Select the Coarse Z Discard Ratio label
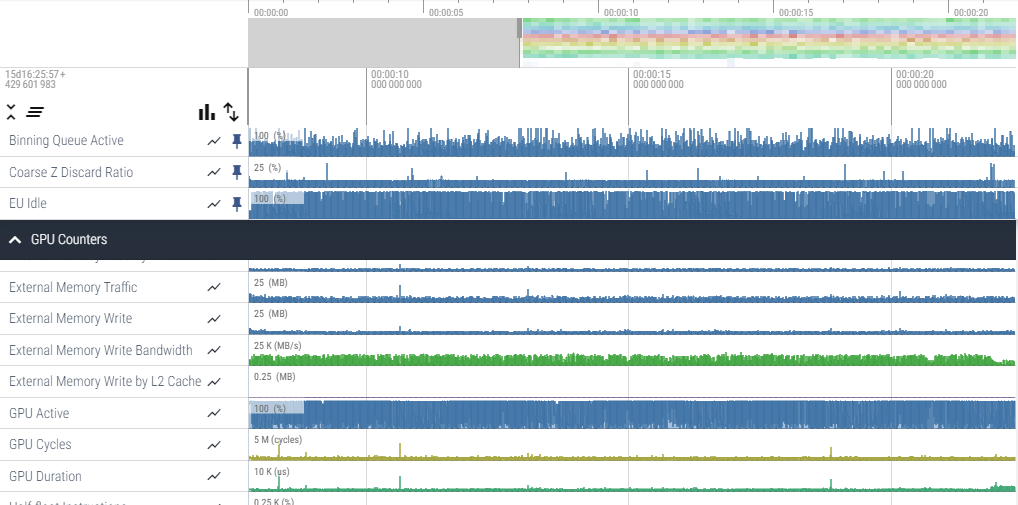Screen dimensions: 1018x505 click(x=71, y=173)
